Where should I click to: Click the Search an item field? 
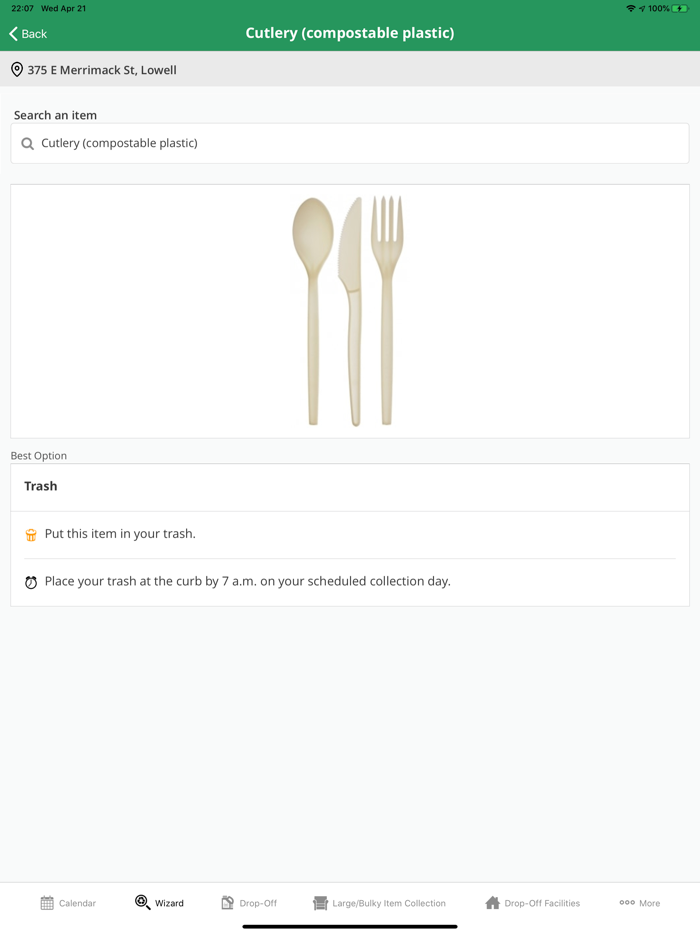point(350,144)
